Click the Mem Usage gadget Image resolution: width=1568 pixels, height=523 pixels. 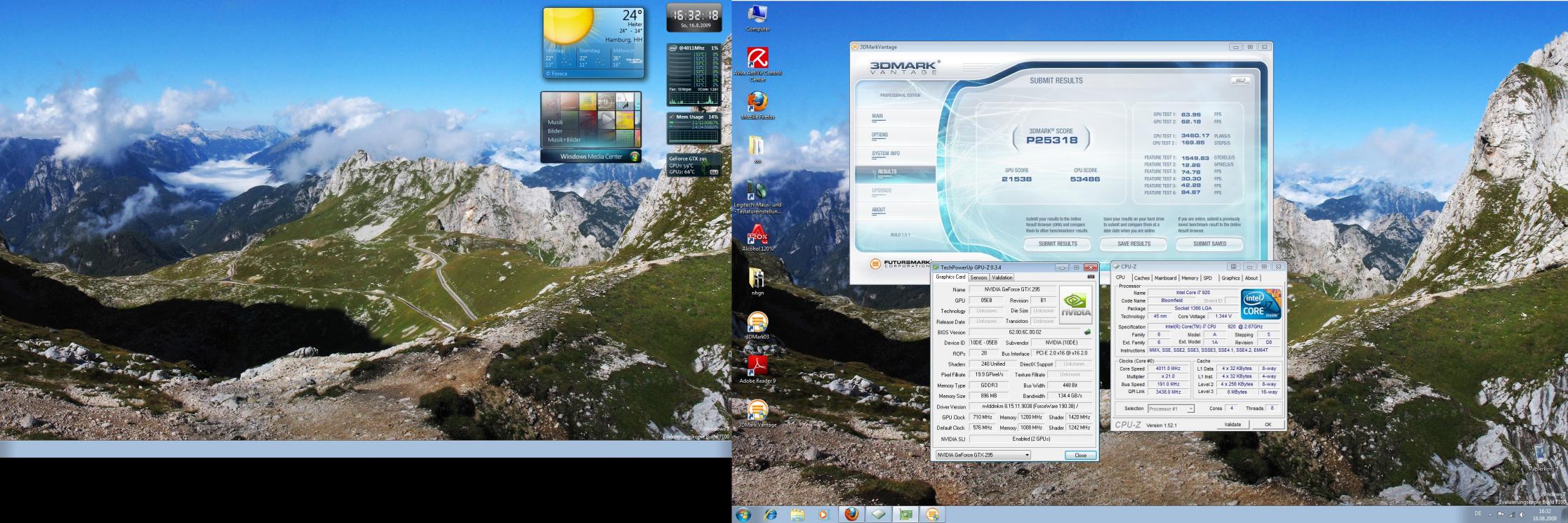click(x=694, y=130)
